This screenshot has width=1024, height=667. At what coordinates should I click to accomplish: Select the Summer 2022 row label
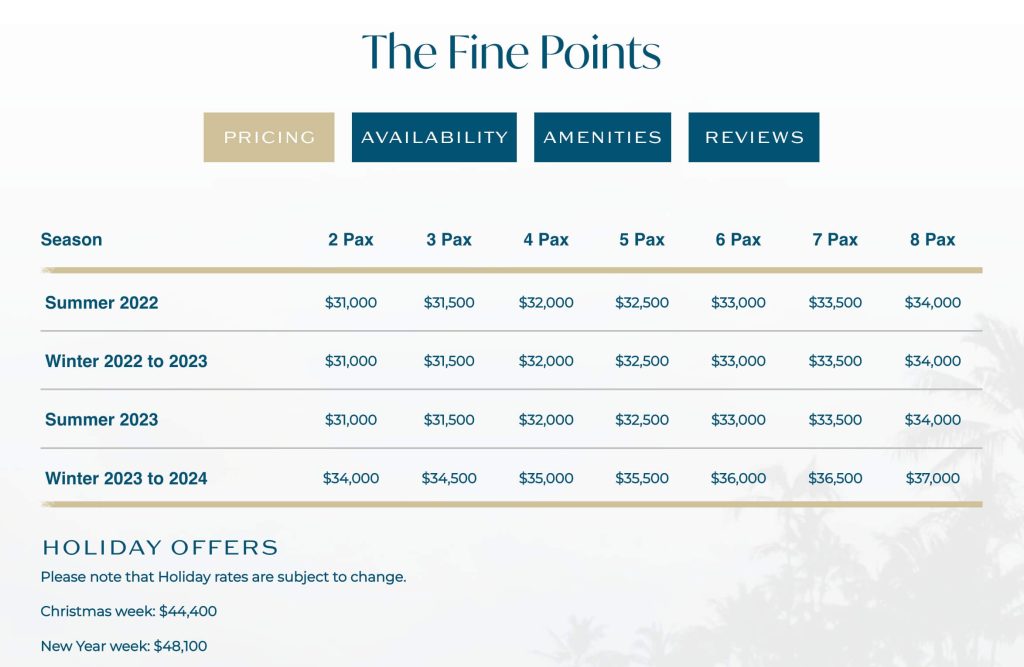pyautogui.click(x=101, y=302)
